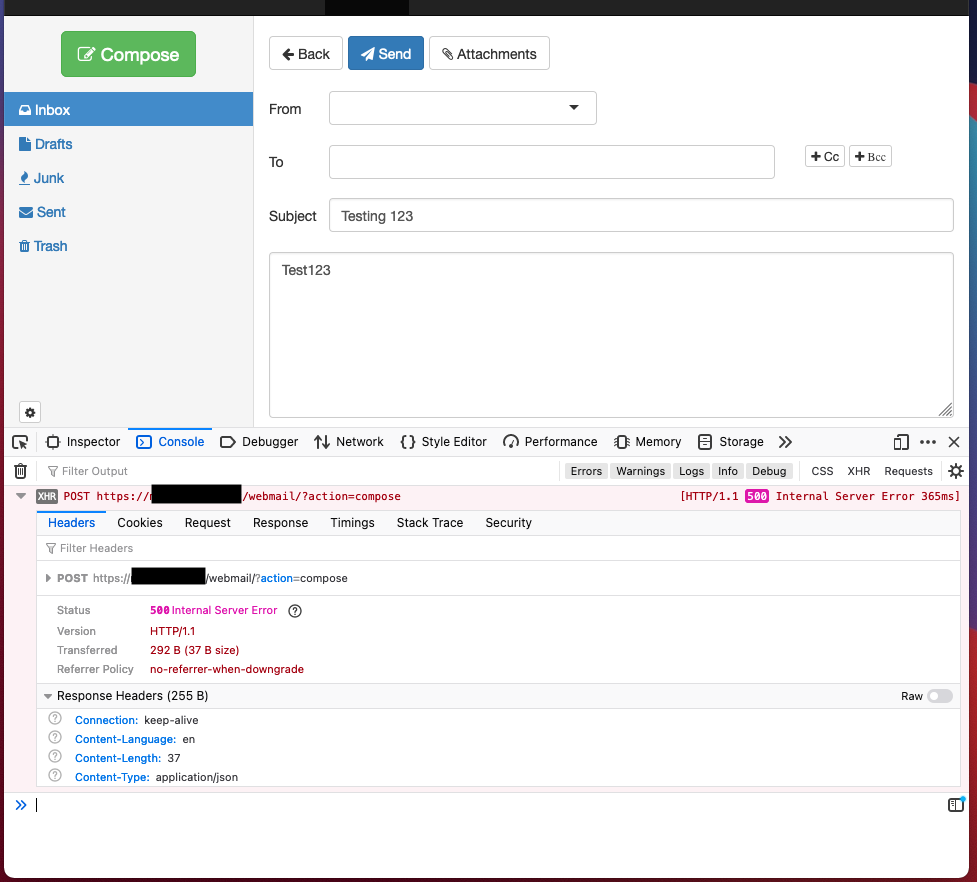Open the customize DevTools three-dot menu
This screenshot has width=977, height=882.
[927, 441]
